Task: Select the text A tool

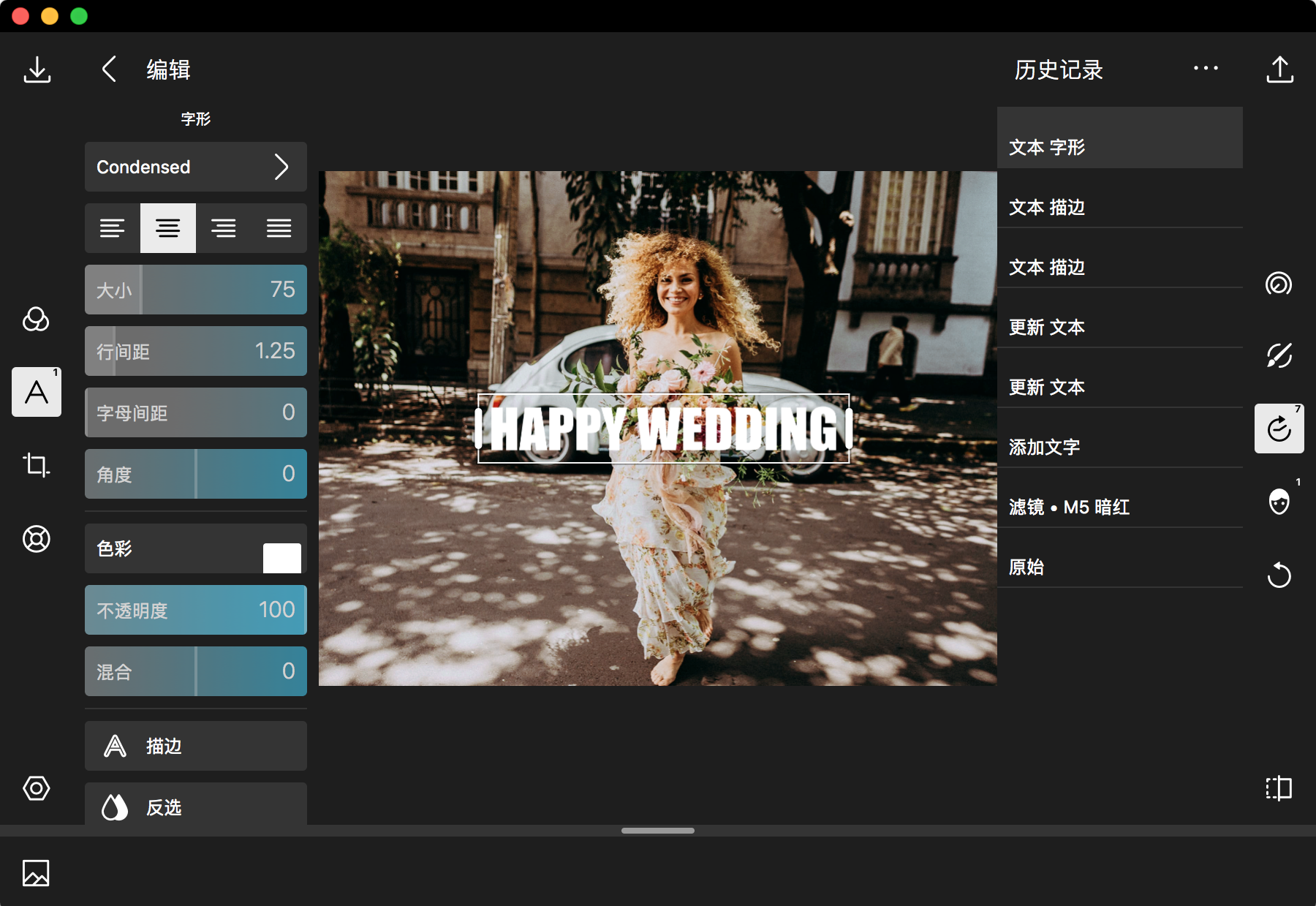Action: pyautogui.click(x=37, y=392)
